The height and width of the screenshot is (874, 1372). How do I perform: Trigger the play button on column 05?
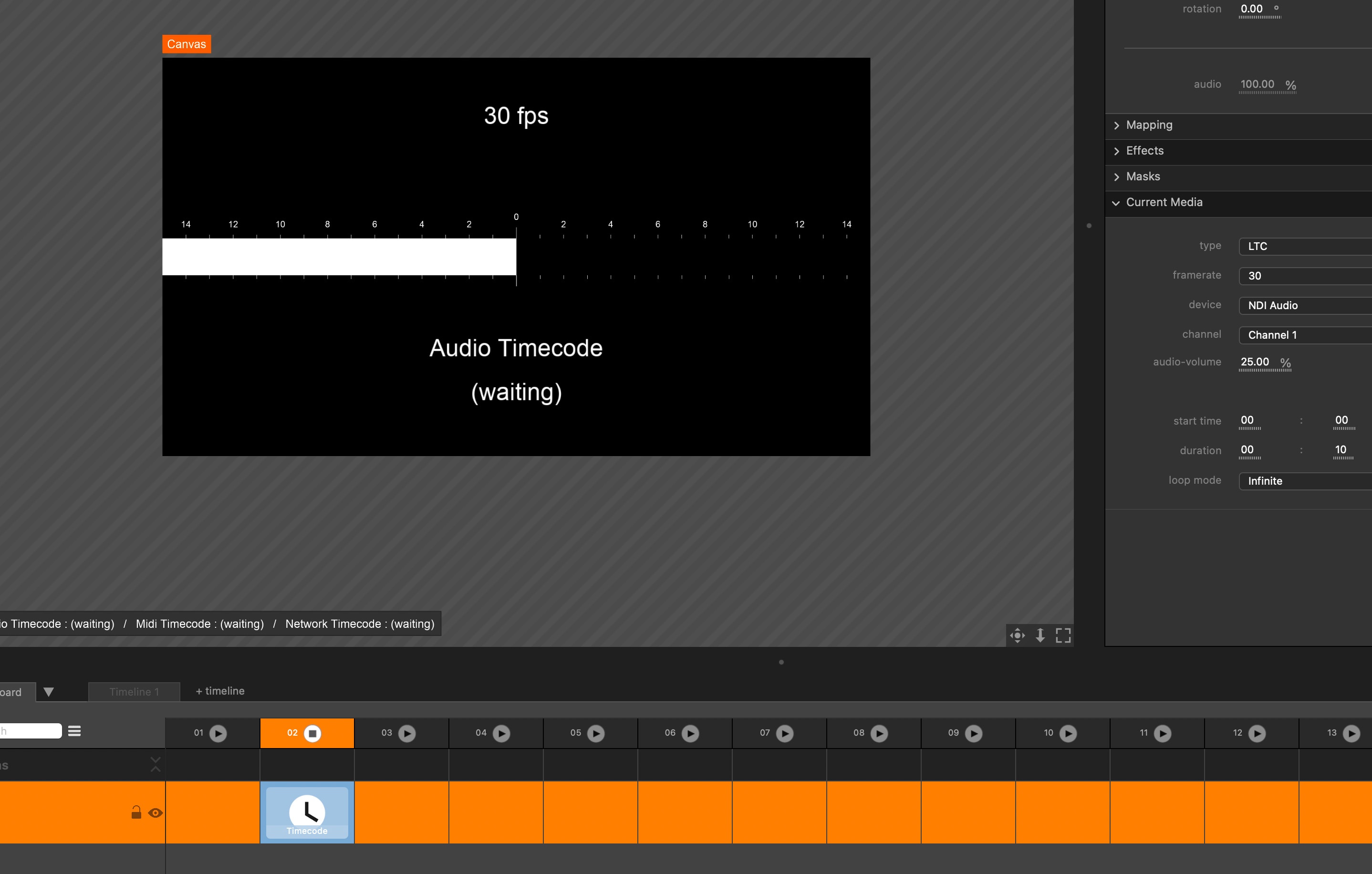pos(596,733)
